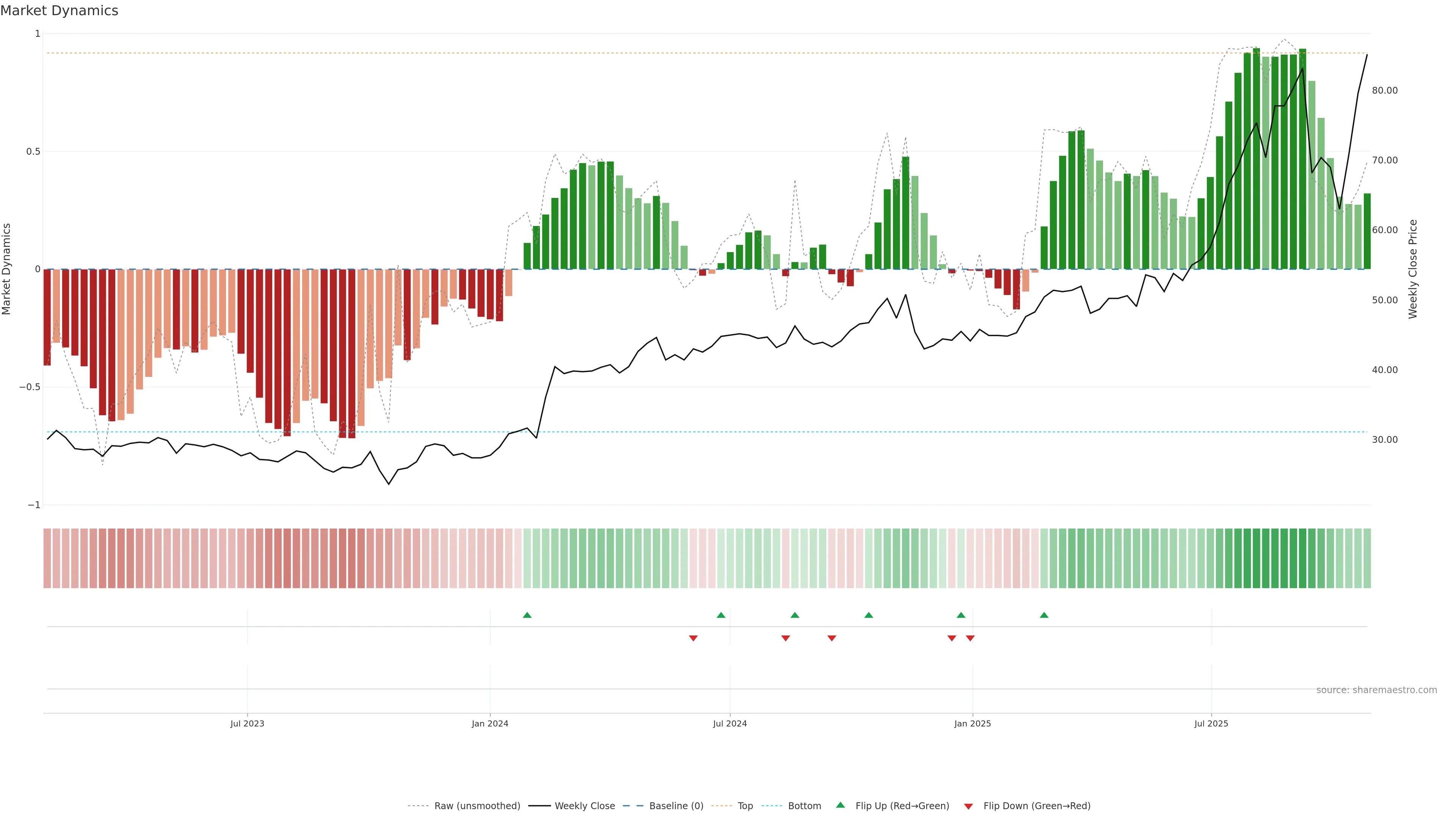Click the Weekly Close solid line legend symbol

point(539,806)
